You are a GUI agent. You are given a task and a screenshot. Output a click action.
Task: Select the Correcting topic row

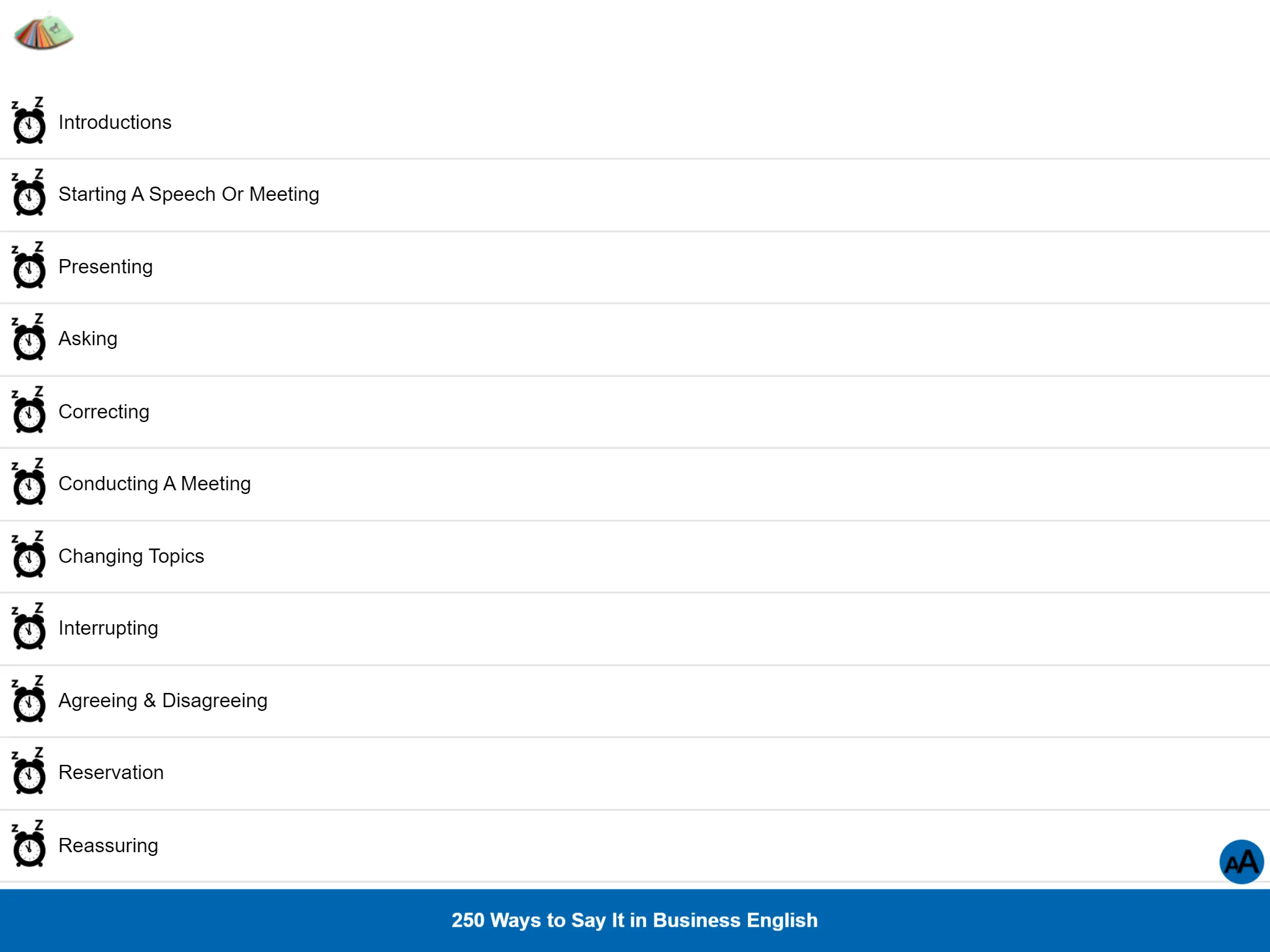(635, 410)
